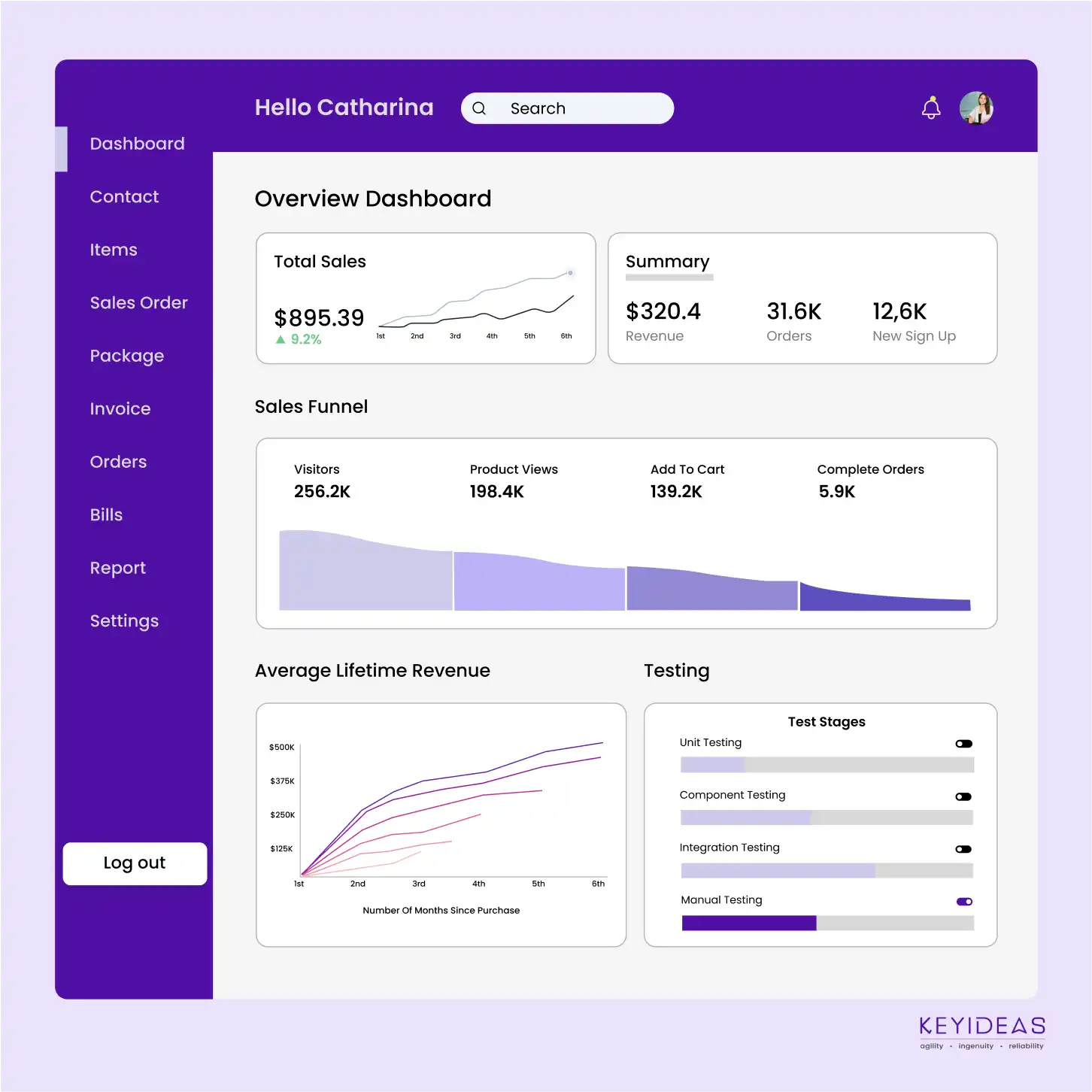Open the user profile avatar
This screenshot has width=1092, height=1092.
pyautogui.click(x=976, y=108)
